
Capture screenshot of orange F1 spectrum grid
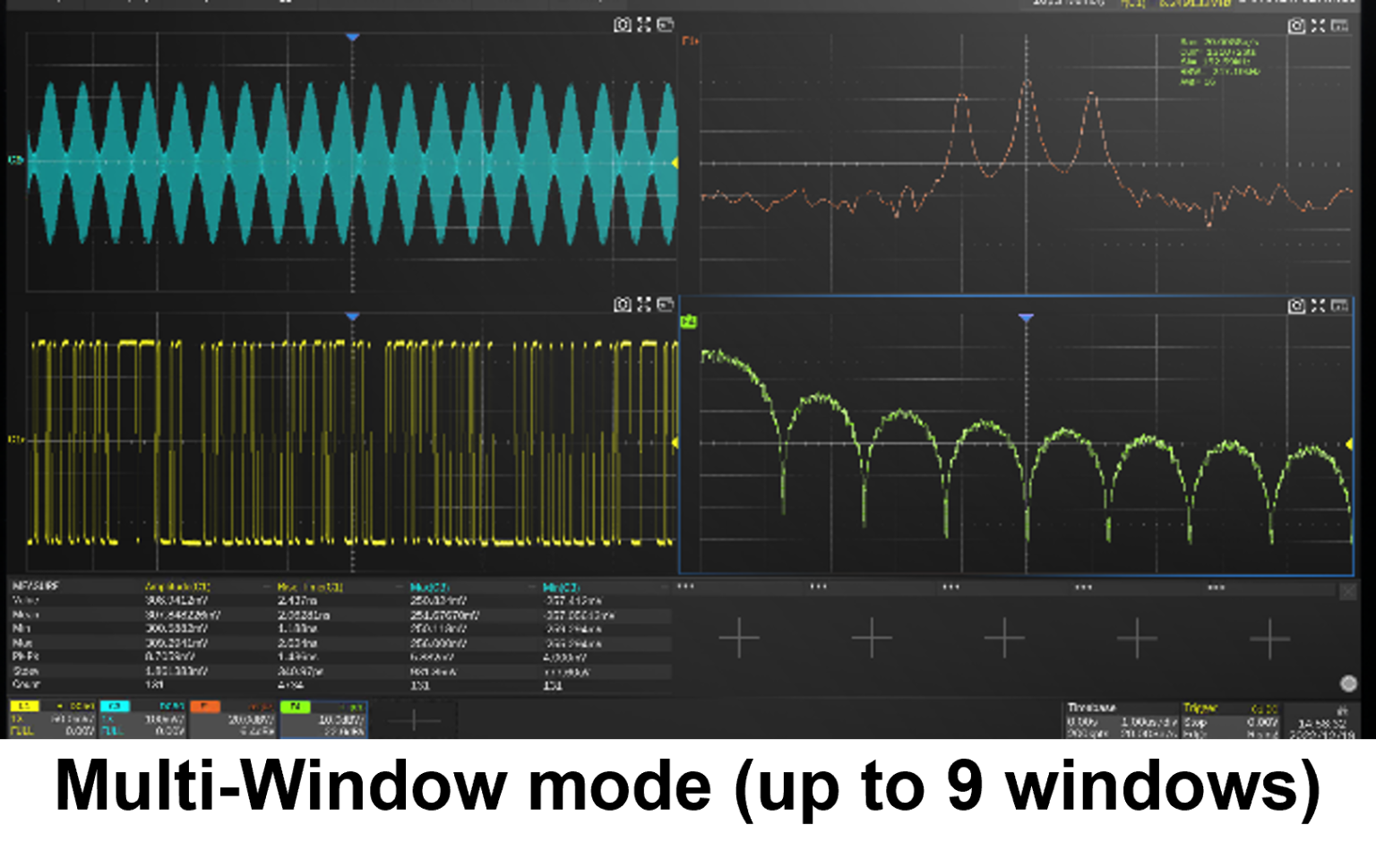(x=1295, y=26)
